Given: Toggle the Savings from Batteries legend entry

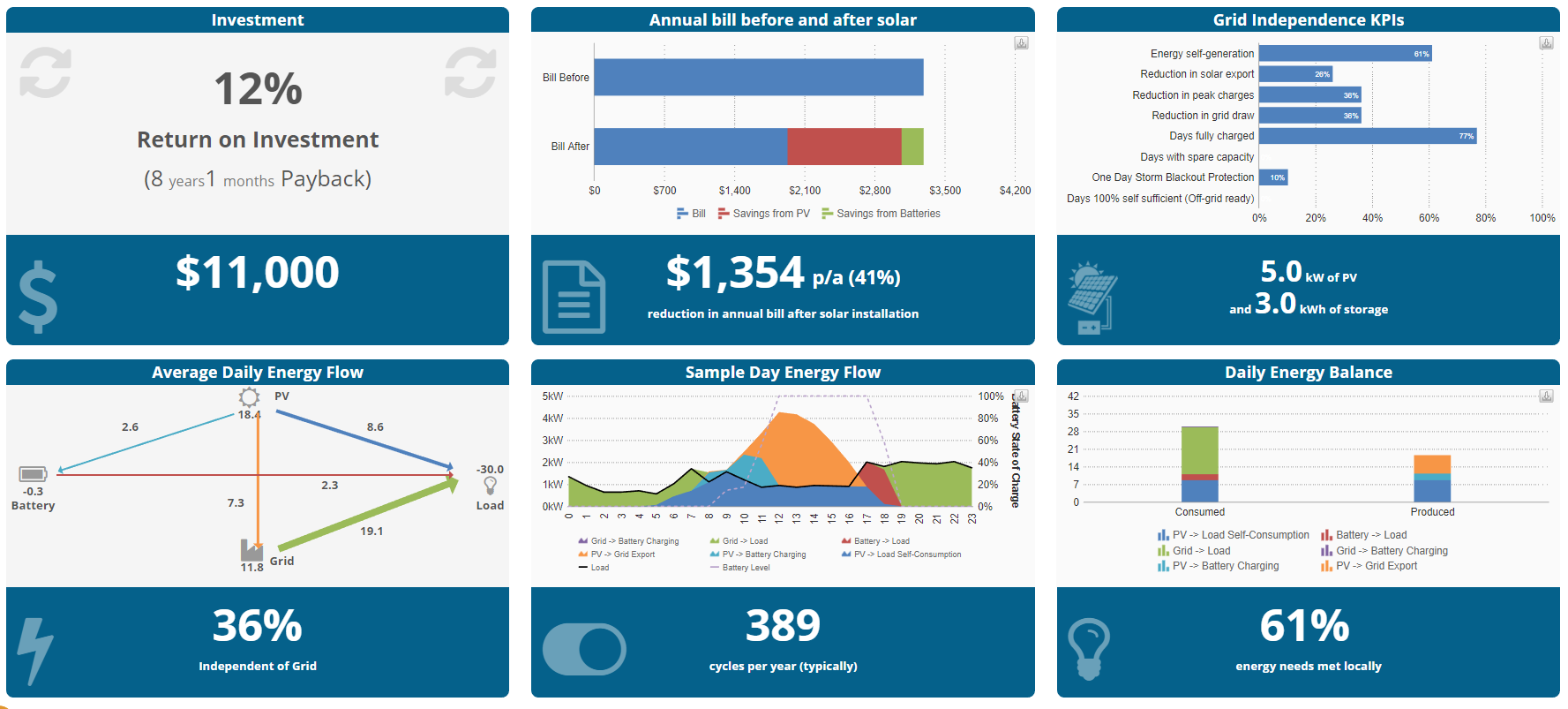Looking at the screenshot, I should coord(881,214).
